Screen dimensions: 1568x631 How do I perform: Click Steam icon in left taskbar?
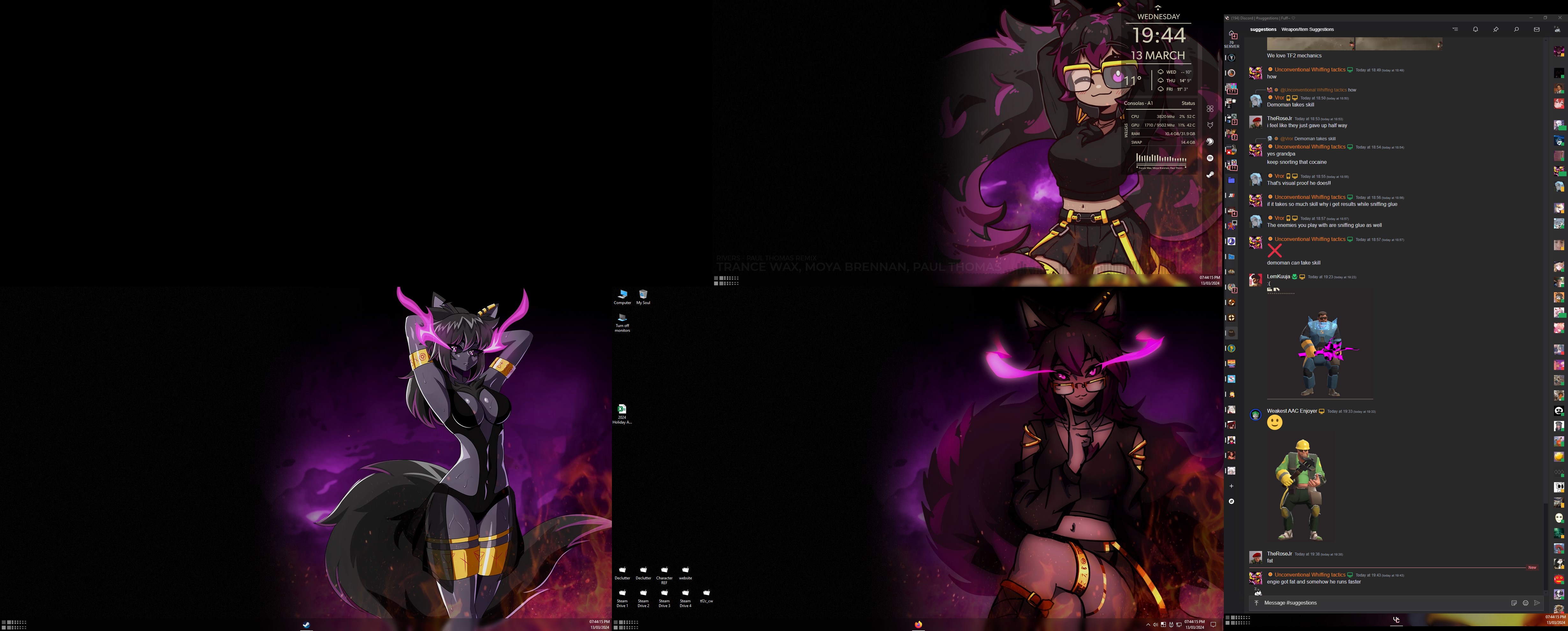coord(306,624)
